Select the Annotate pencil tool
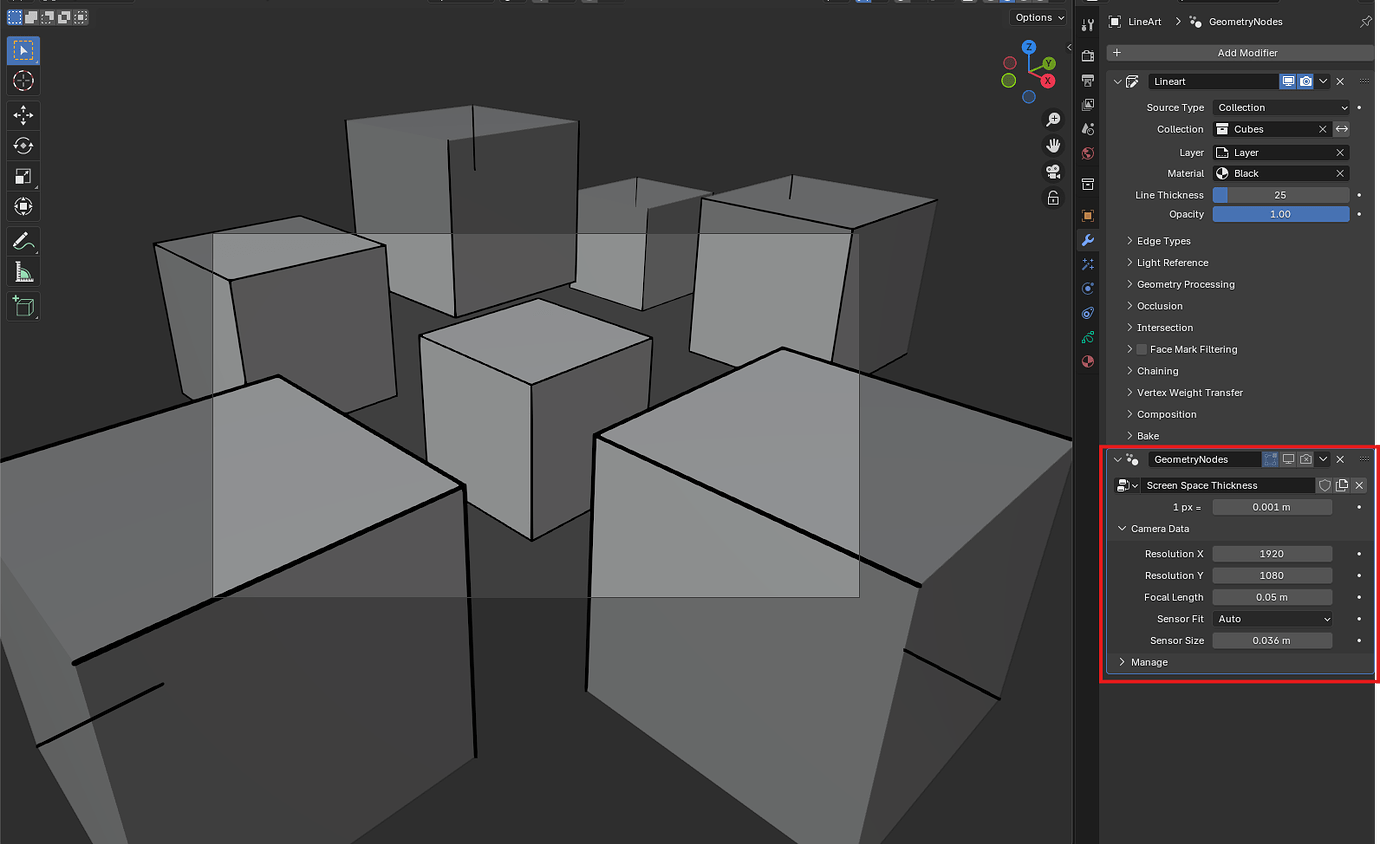 (x=24, y=241)
